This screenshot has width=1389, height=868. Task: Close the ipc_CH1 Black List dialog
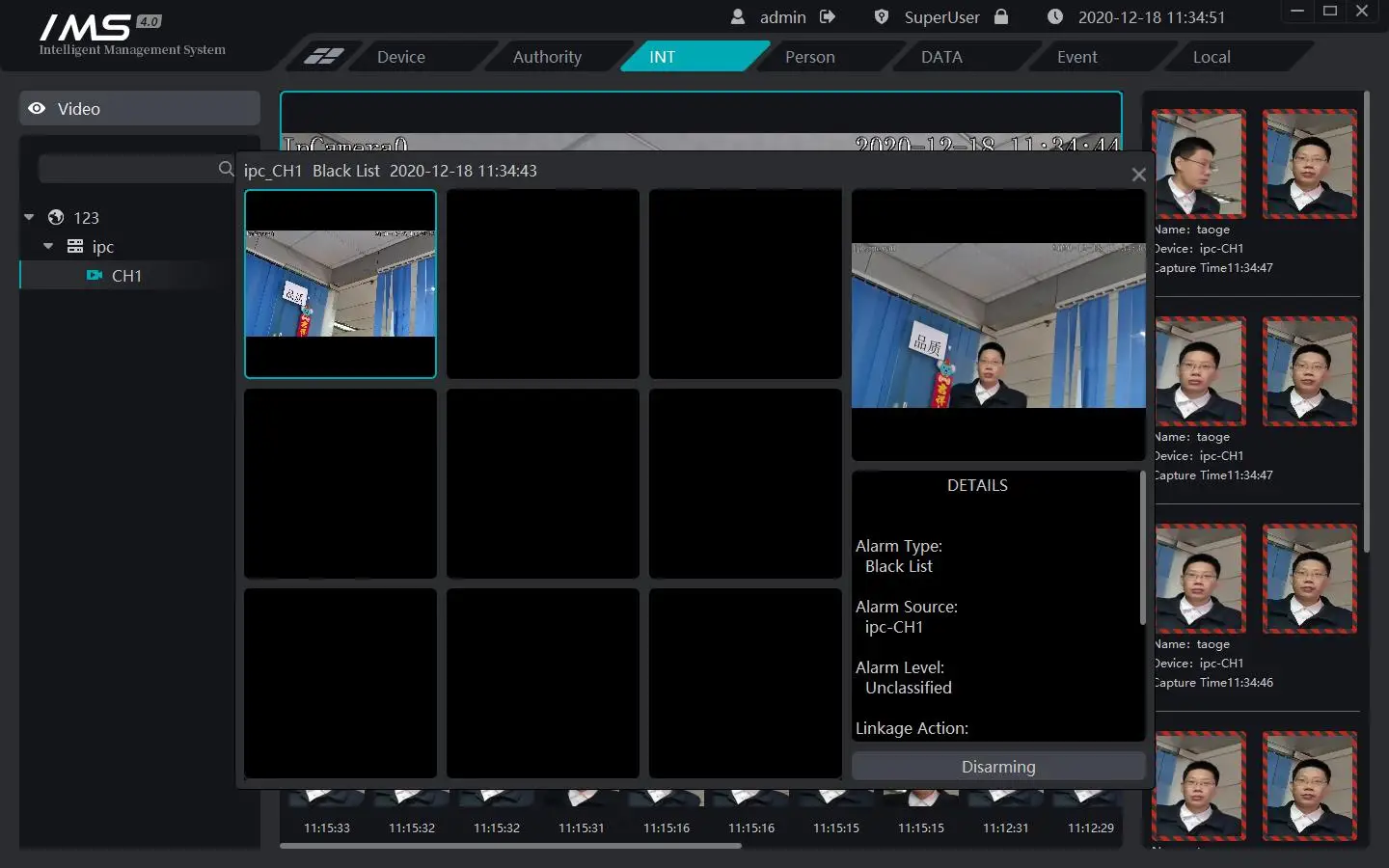click(x=1138, y=174)
